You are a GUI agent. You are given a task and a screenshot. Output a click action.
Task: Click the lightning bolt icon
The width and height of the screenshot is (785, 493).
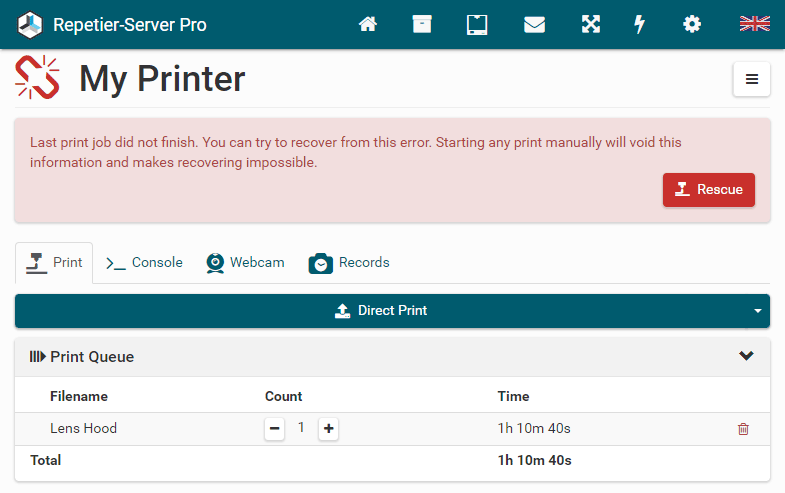pyautogui.click(x=640, y=24)
